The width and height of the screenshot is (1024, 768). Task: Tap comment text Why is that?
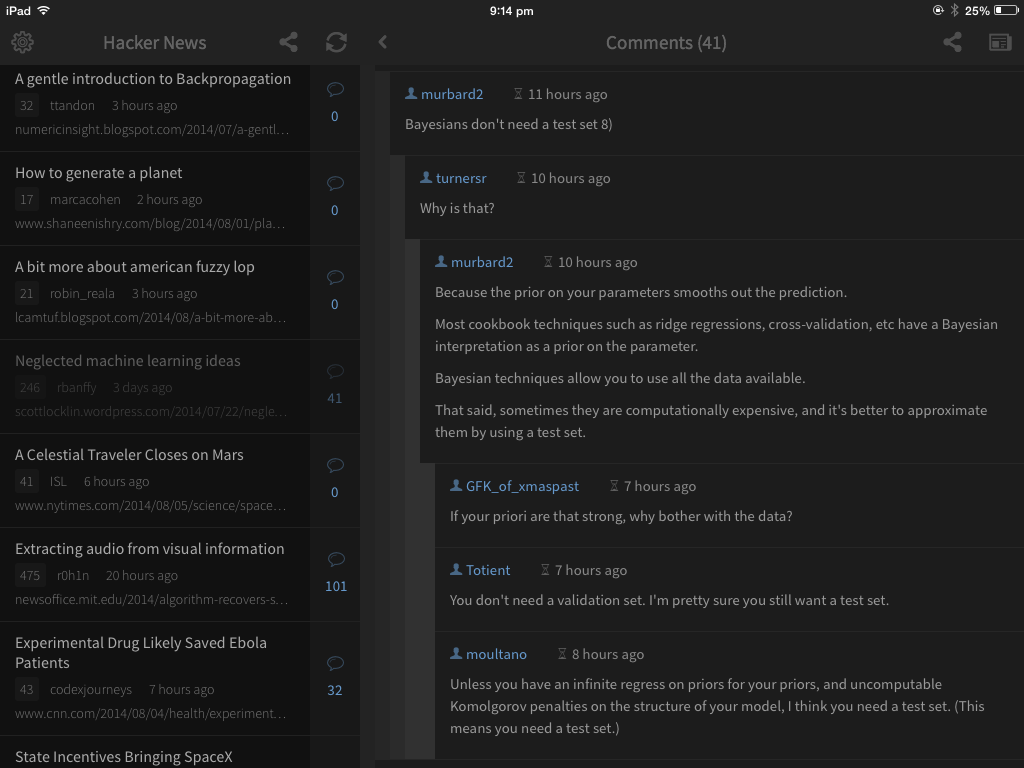pos(457,208)
